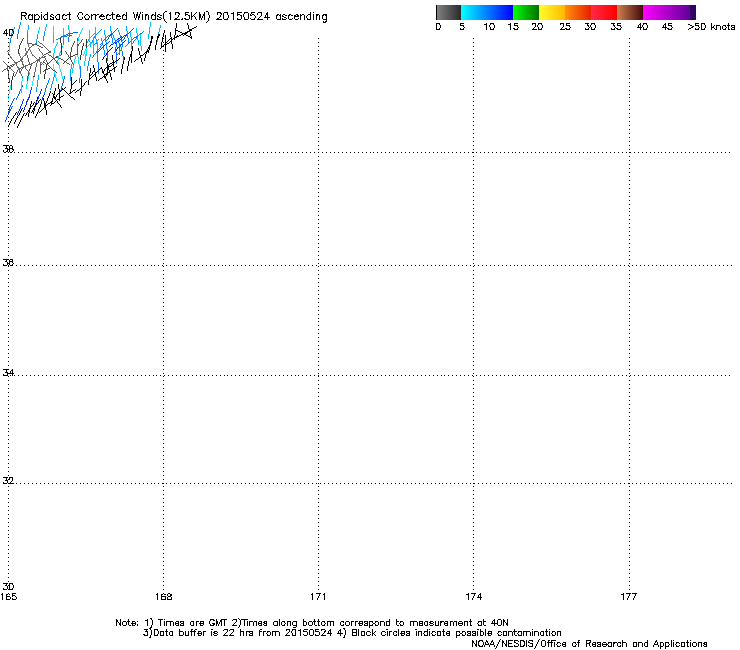
Task: Select the orange 25–30 knot color segment
Action: [x=578, y=12]
